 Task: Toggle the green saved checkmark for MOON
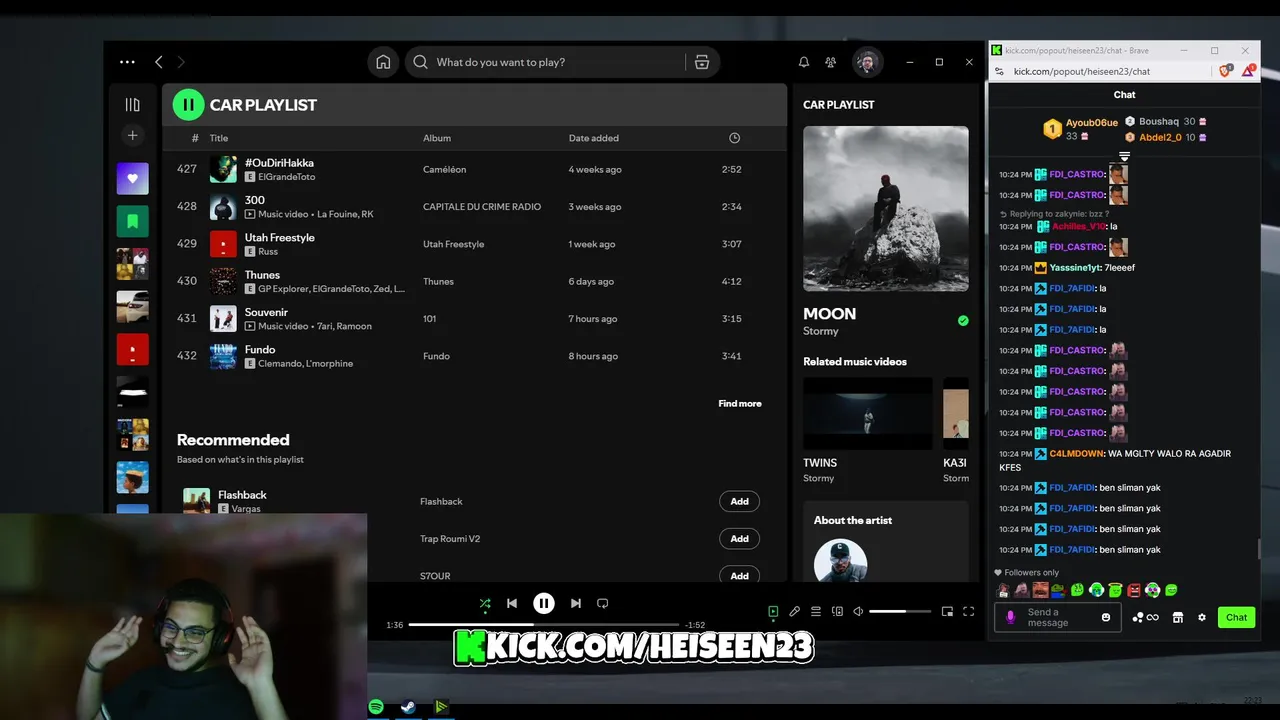pos(963,321)
